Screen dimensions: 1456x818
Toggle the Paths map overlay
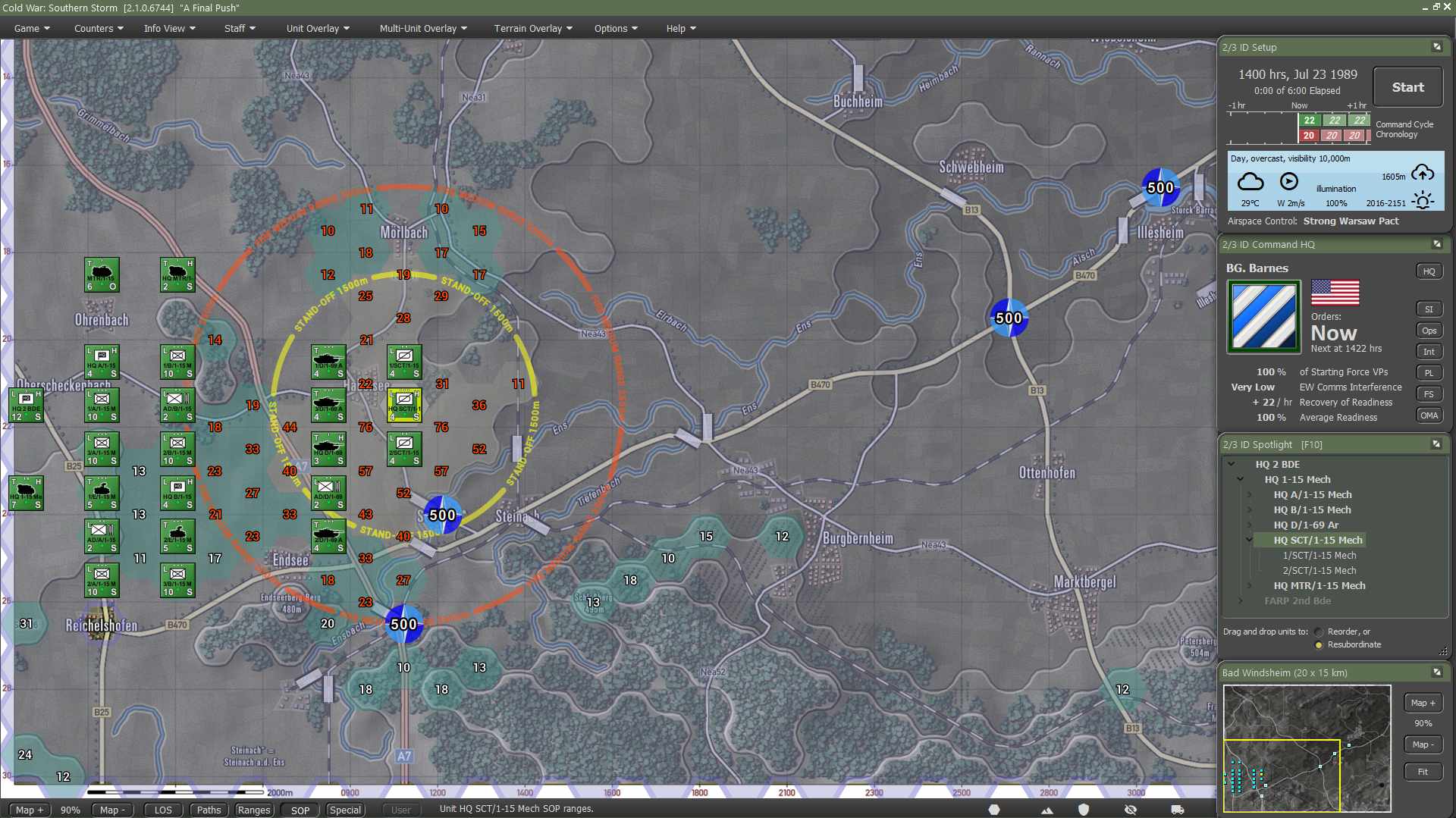(209, 810)
